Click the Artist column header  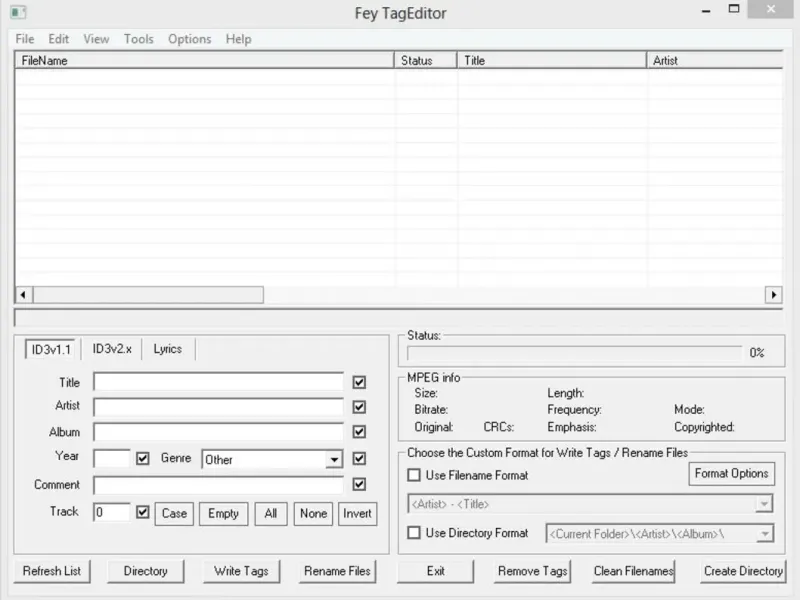(715, 60)
